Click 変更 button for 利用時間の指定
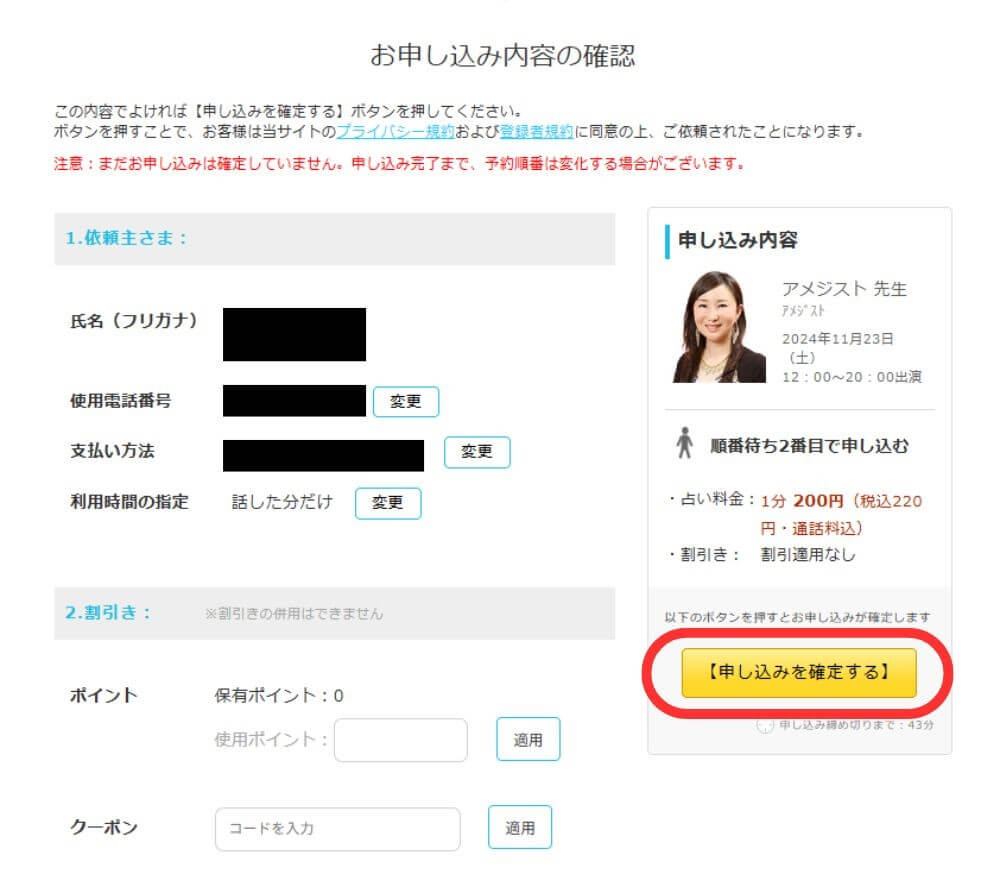Viewport: 1000px width, 882px height. point(388,503)
